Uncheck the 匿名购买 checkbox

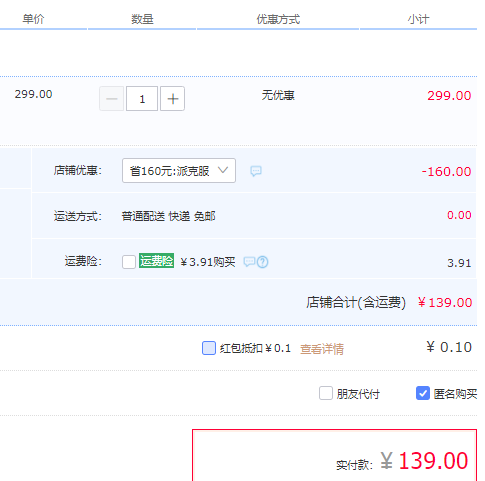423,393
